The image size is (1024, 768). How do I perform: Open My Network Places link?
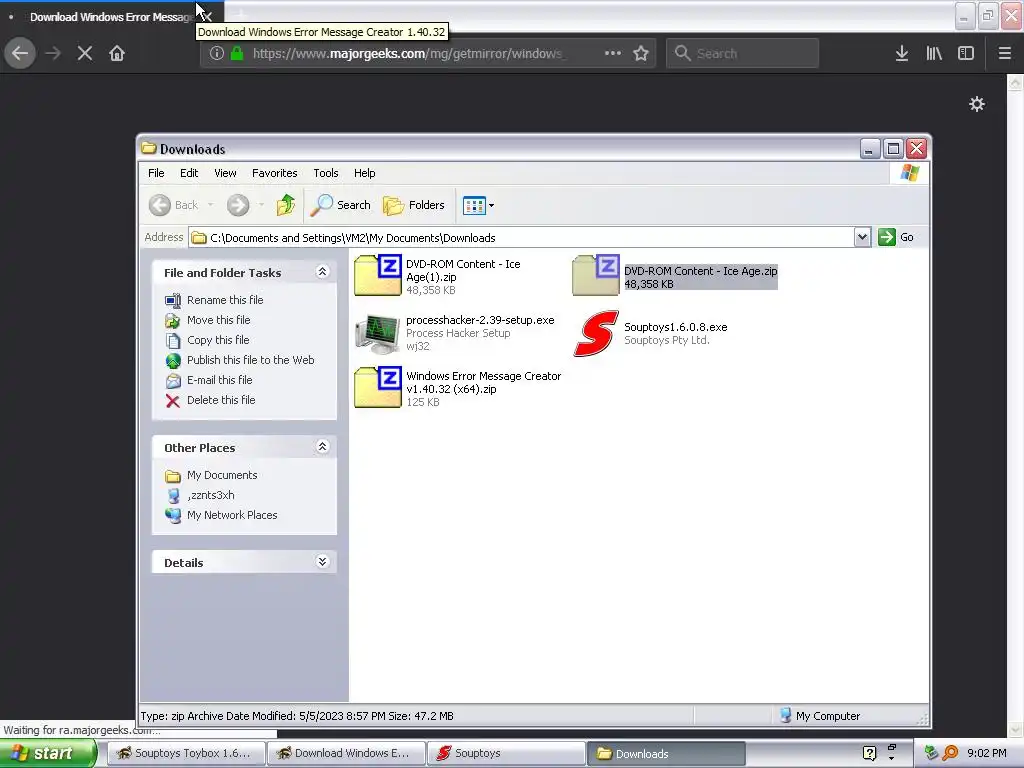[232, 515]
